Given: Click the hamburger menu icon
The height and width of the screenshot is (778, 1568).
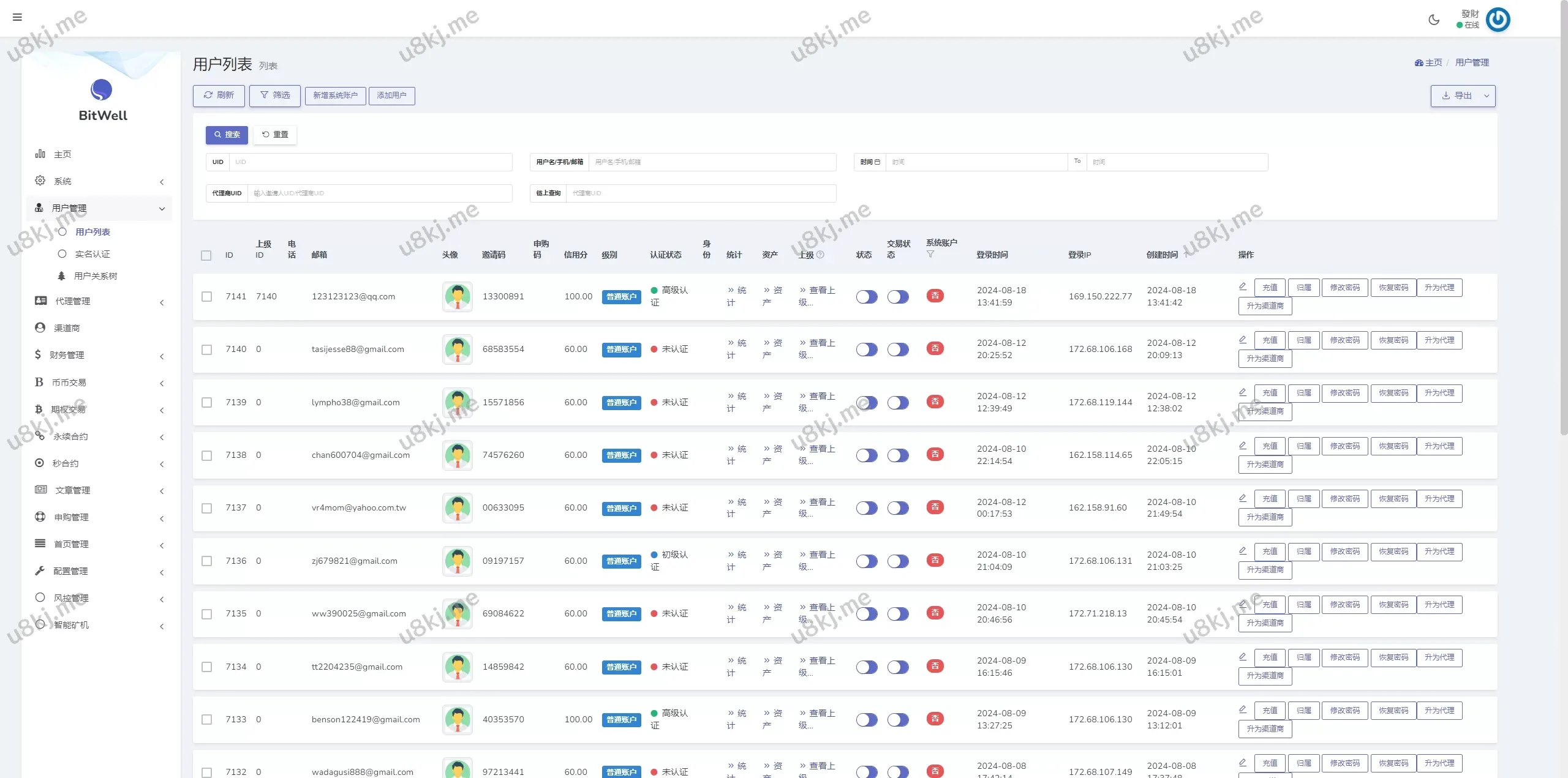Looking at the screenshot, I should click(x=17, y=17).
